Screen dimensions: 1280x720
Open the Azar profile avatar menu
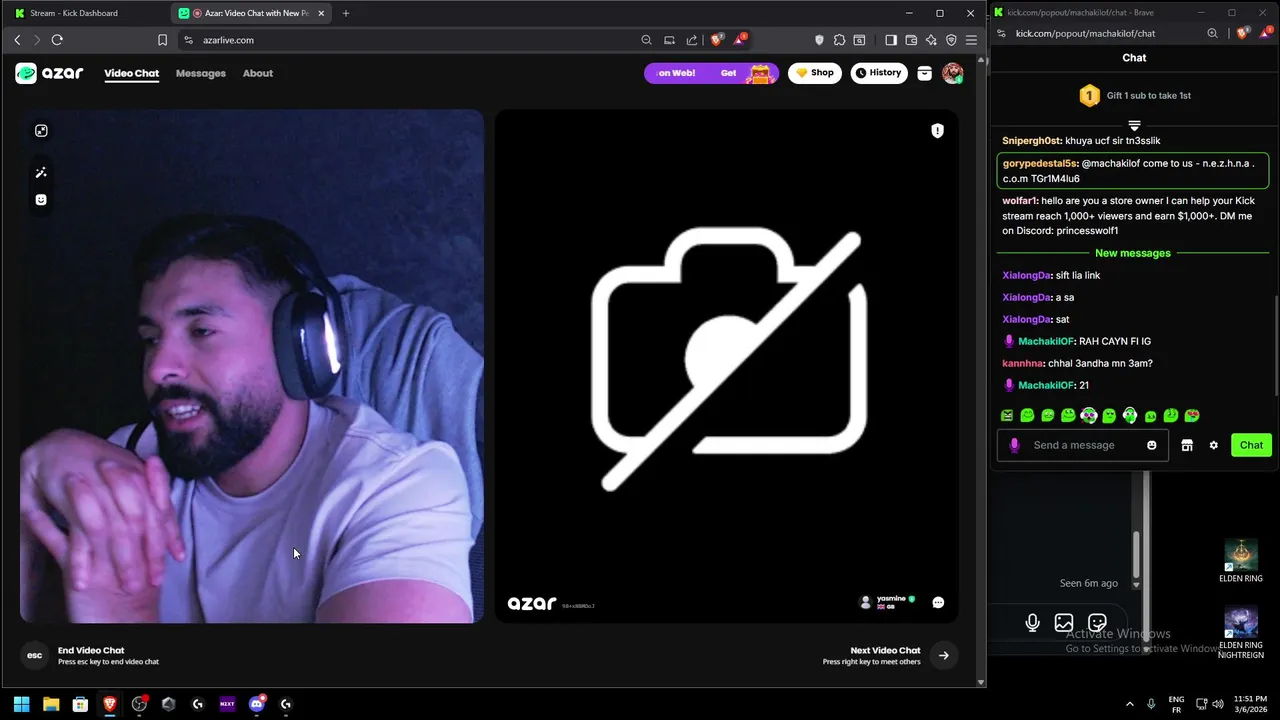click(952, 73)
